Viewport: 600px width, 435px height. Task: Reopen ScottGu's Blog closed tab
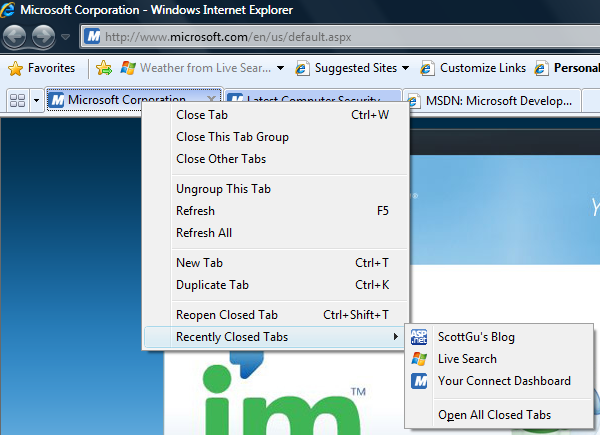[x=499, y=337]
